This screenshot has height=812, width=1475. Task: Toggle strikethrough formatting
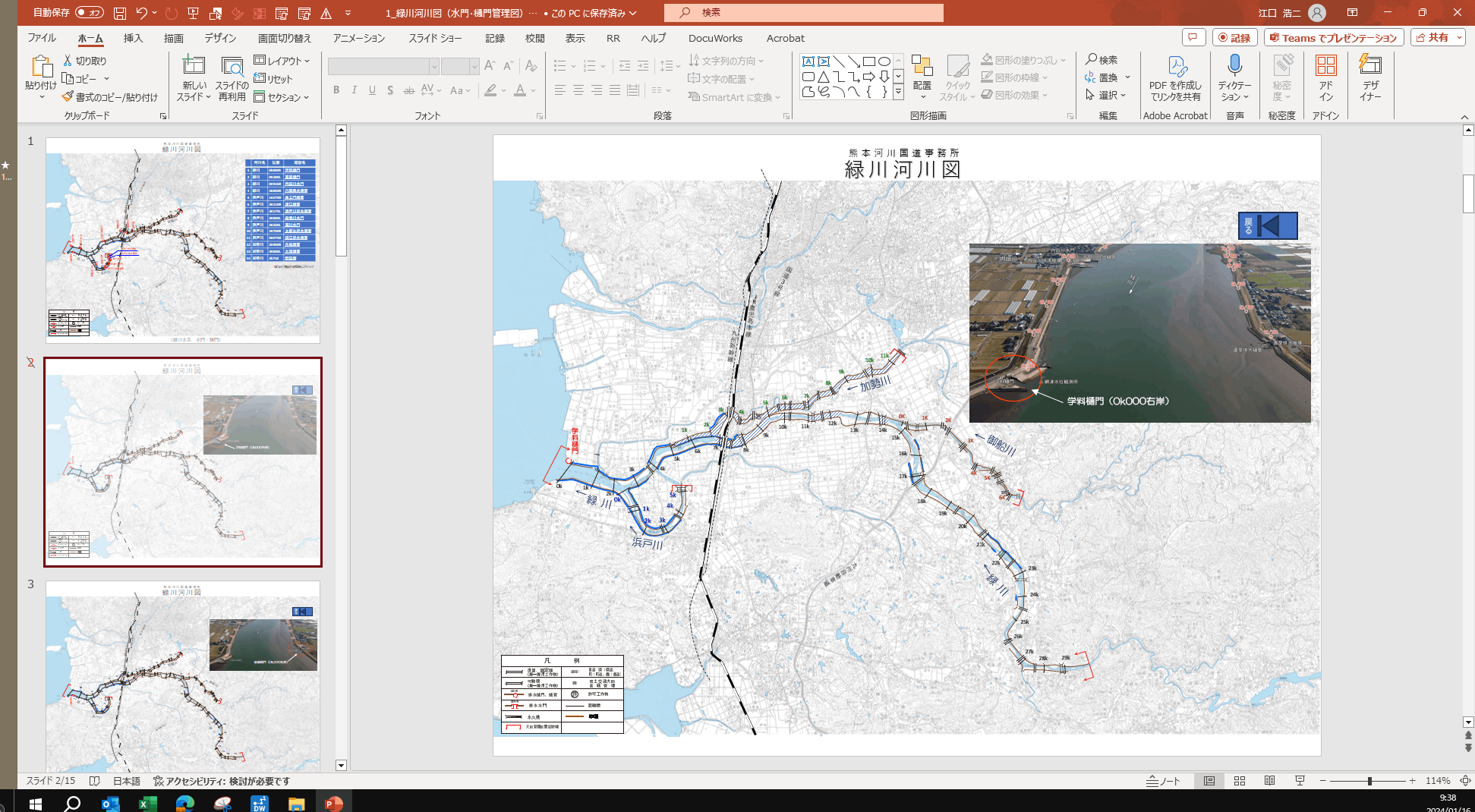pos(408,90)
